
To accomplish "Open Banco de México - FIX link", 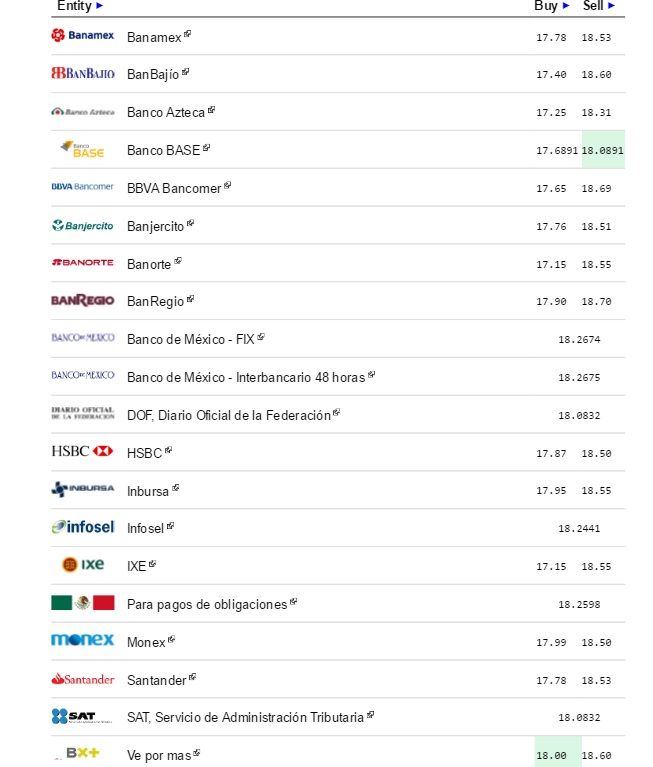I will pyautogui.click(x=191, y=339).
